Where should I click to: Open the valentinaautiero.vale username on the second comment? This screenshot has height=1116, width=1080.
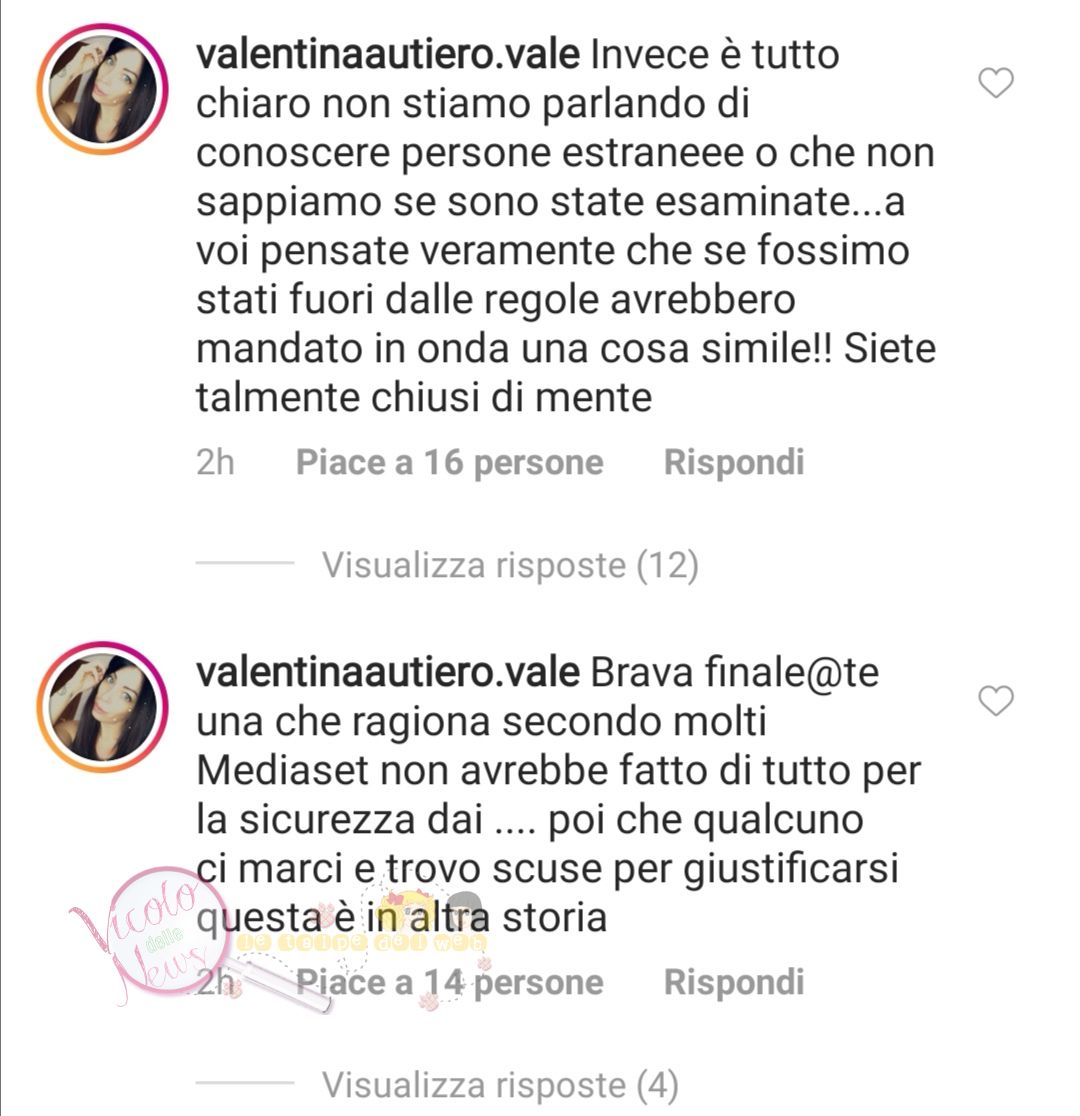point(388,673)
